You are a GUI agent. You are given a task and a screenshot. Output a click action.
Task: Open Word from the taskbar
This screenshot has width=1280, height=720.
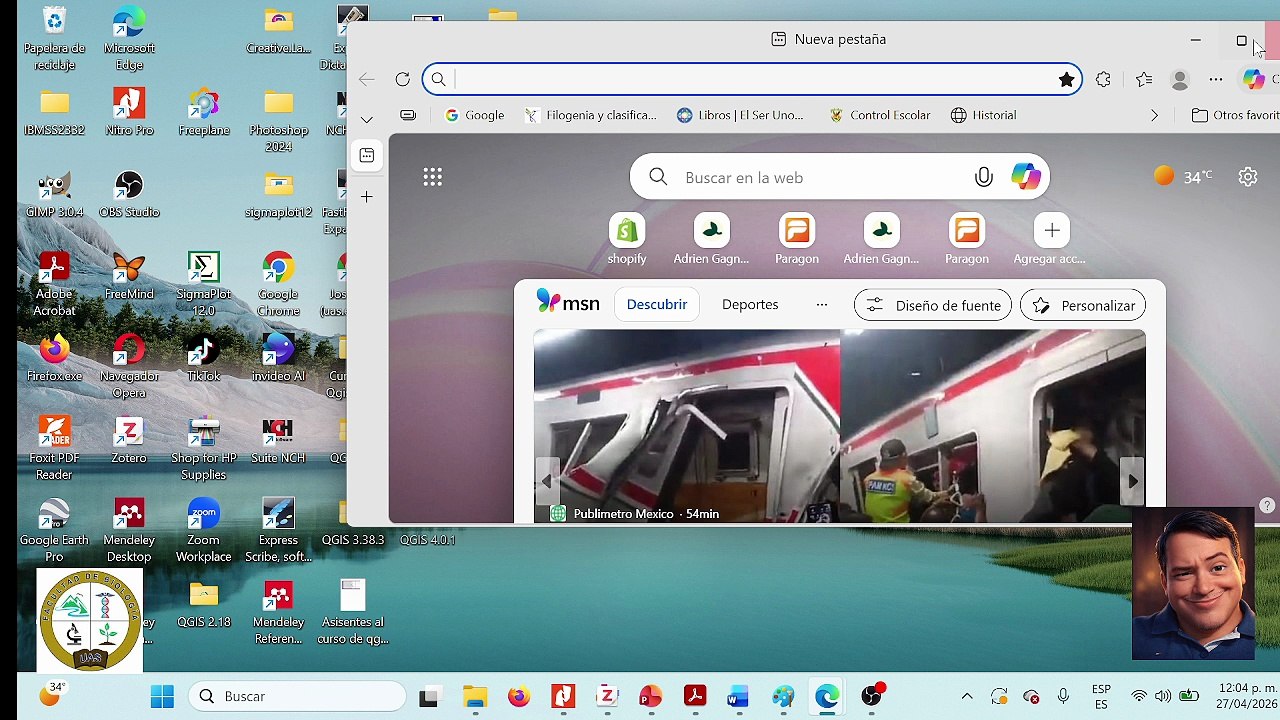coord(738,696)
